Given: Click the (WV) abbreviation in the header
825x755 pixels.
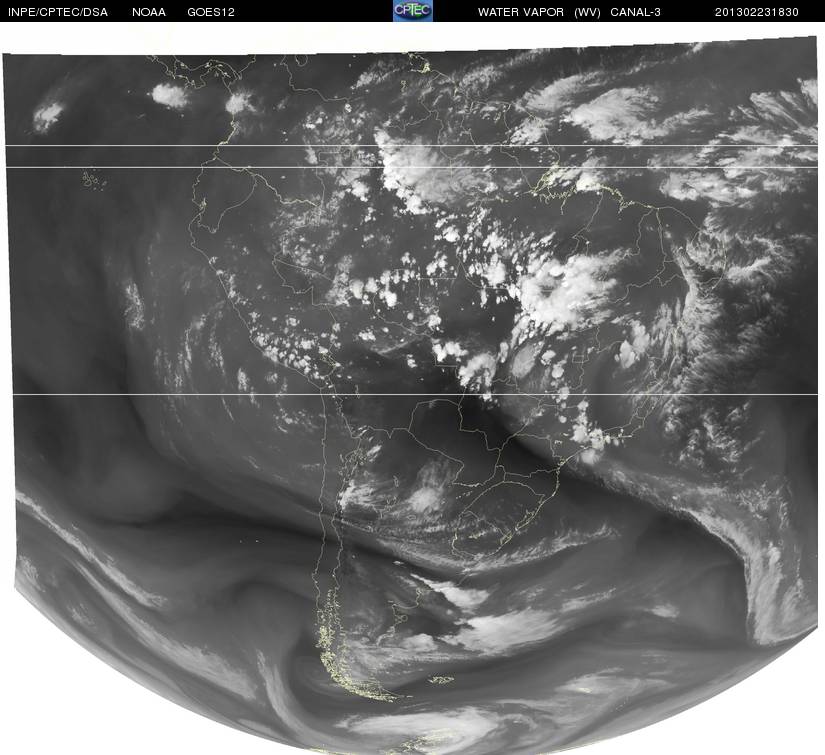Looking at the screenshot, I should (587, 12).
